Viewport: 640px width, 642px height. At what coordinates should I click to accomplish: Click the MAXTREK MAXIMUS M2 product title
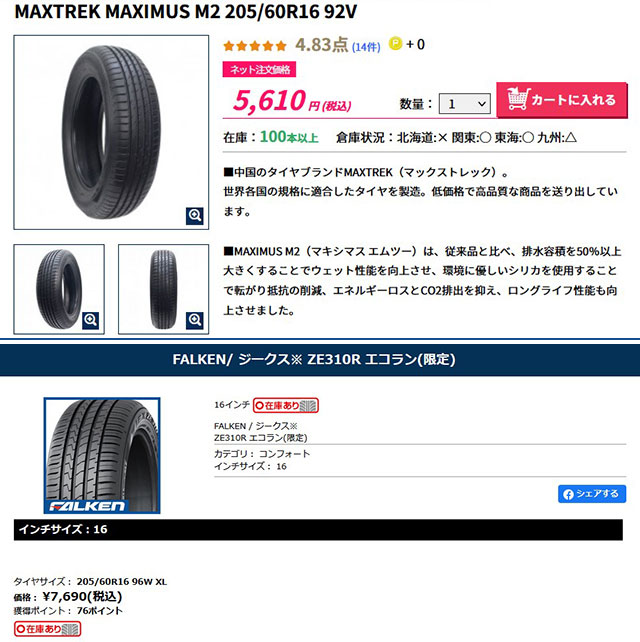(185, 11)
